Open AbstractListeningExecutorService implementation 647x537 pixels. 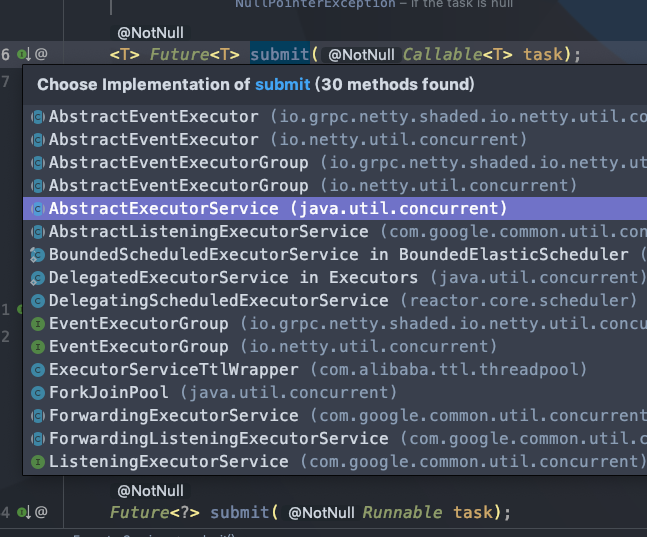coord(335,232)
